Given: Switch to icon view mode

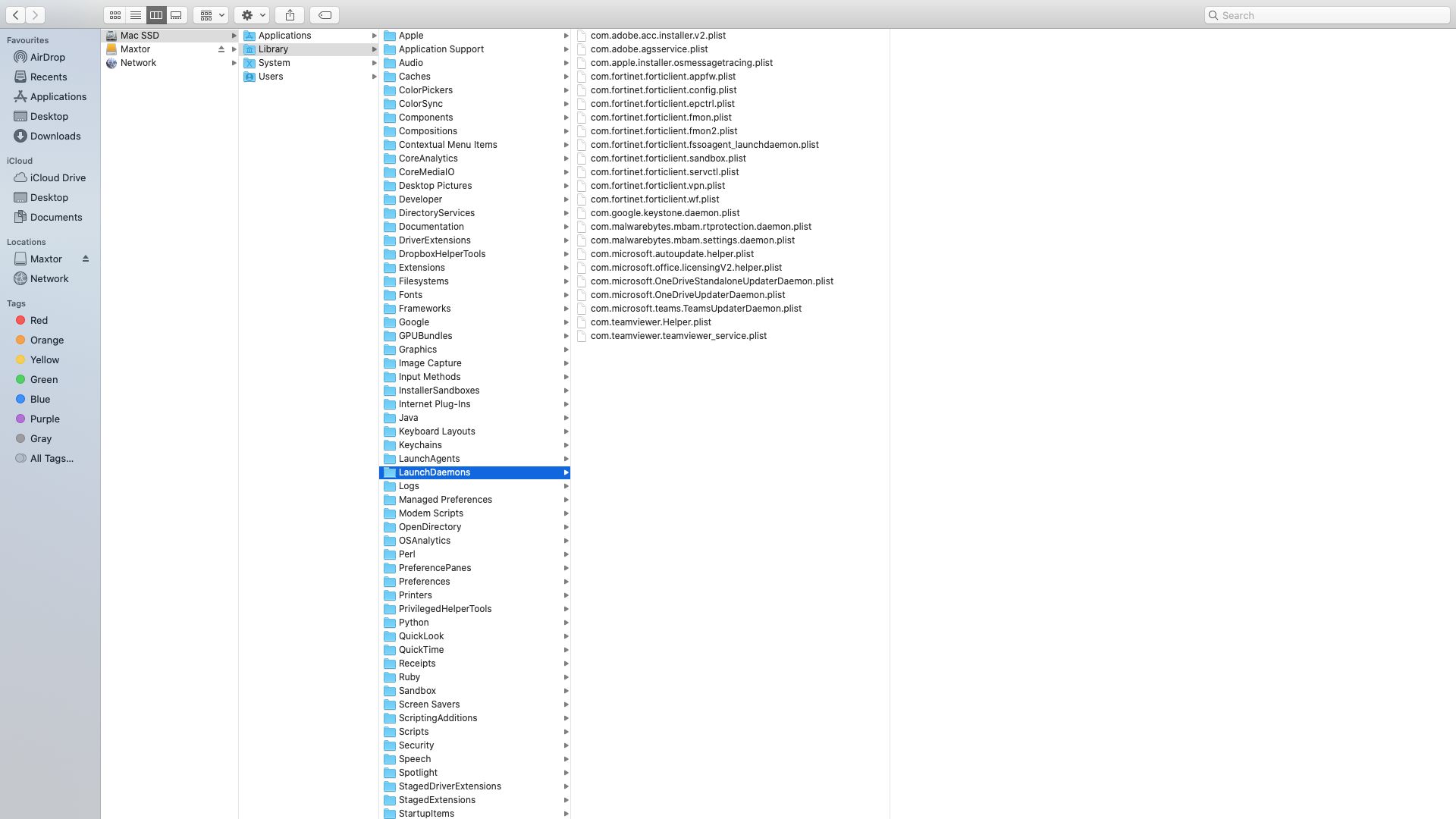Looking at the screenshot, I should click(115, 15).
